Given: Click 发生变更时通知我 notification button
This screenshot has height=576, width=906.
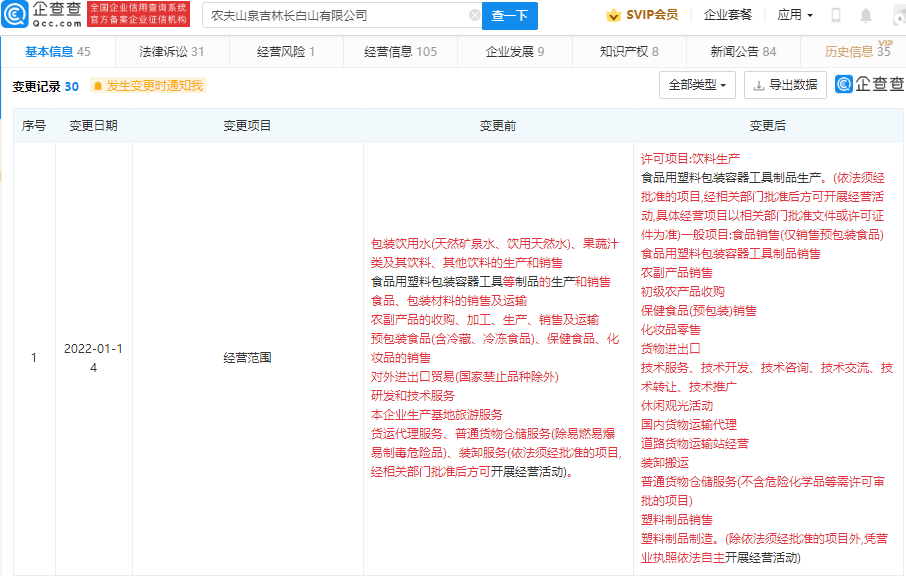Looking at the screenshot, I should [x=148, y=86].
